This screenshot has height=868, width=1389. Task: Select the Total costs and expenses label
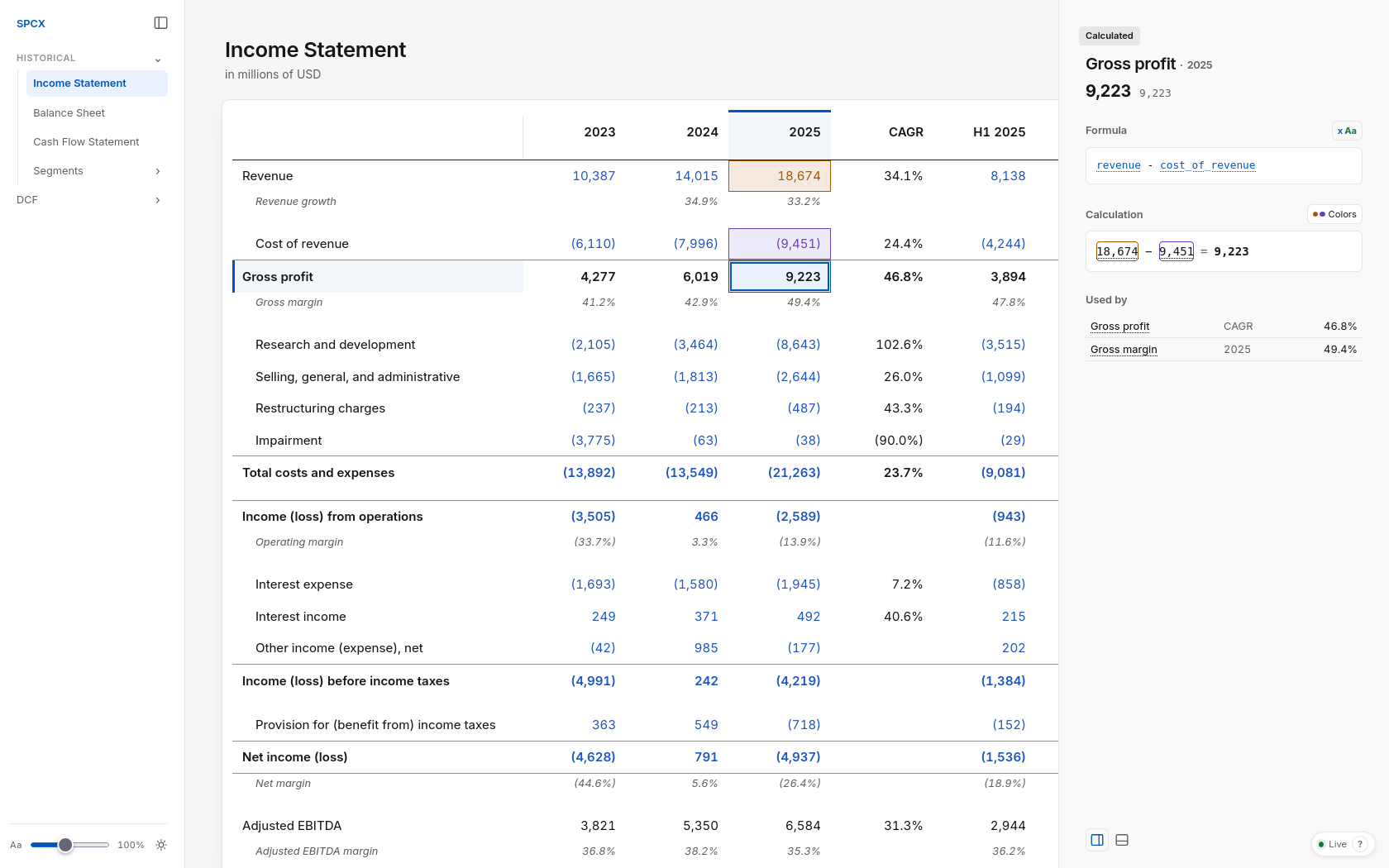[x=318, y=473]
